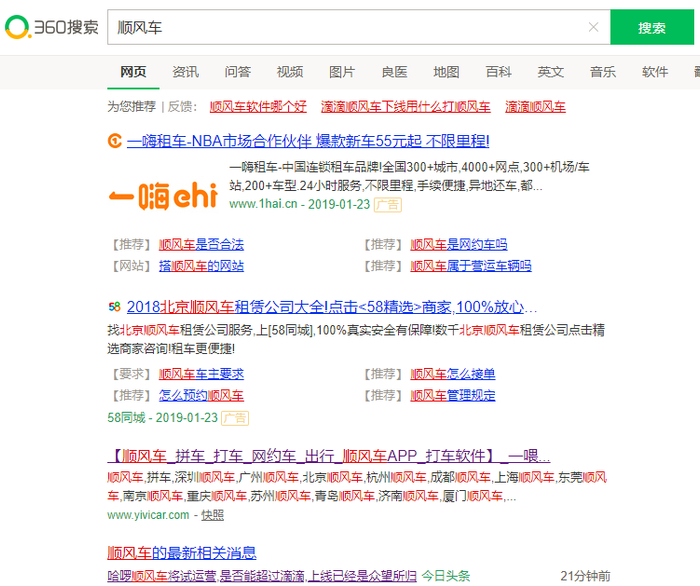Click the 360搜索 logo
The width and height of the screenshot is (700, 586).
tap(51, 27)
